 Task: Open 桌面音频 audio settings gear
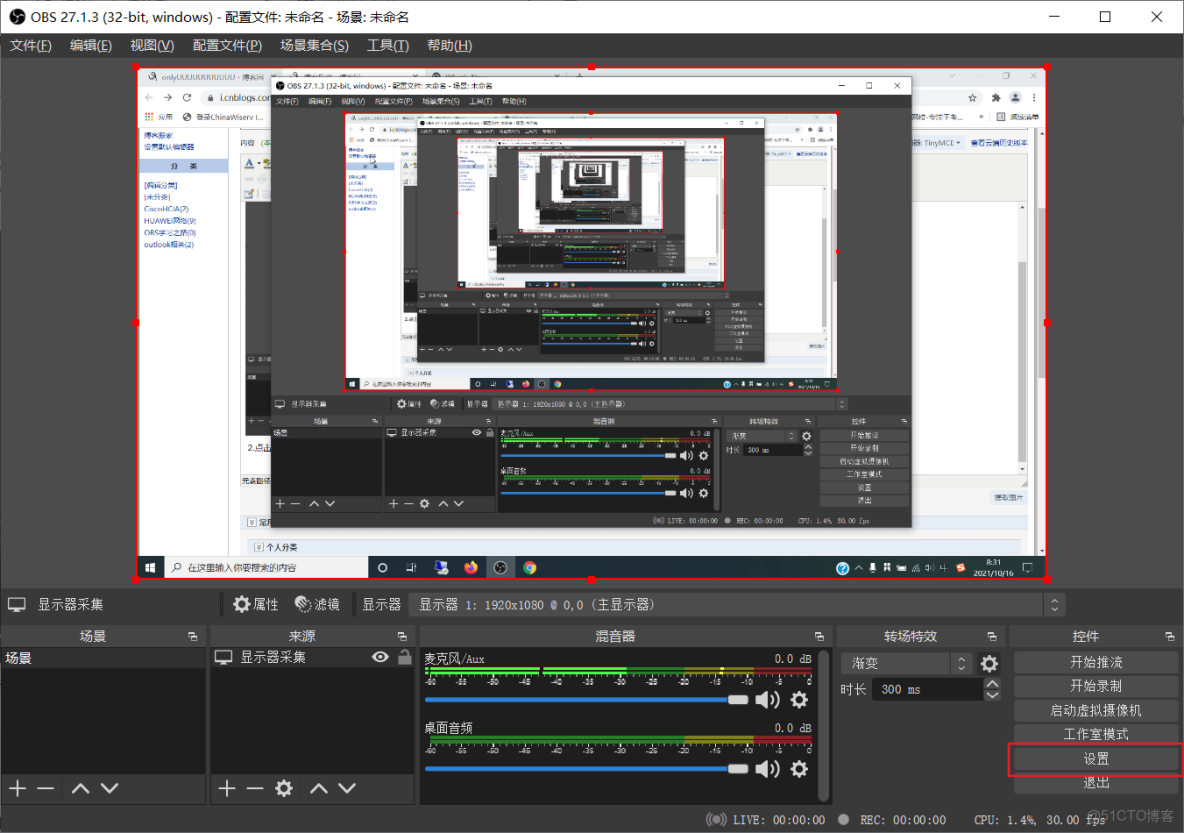coord(799,769)
